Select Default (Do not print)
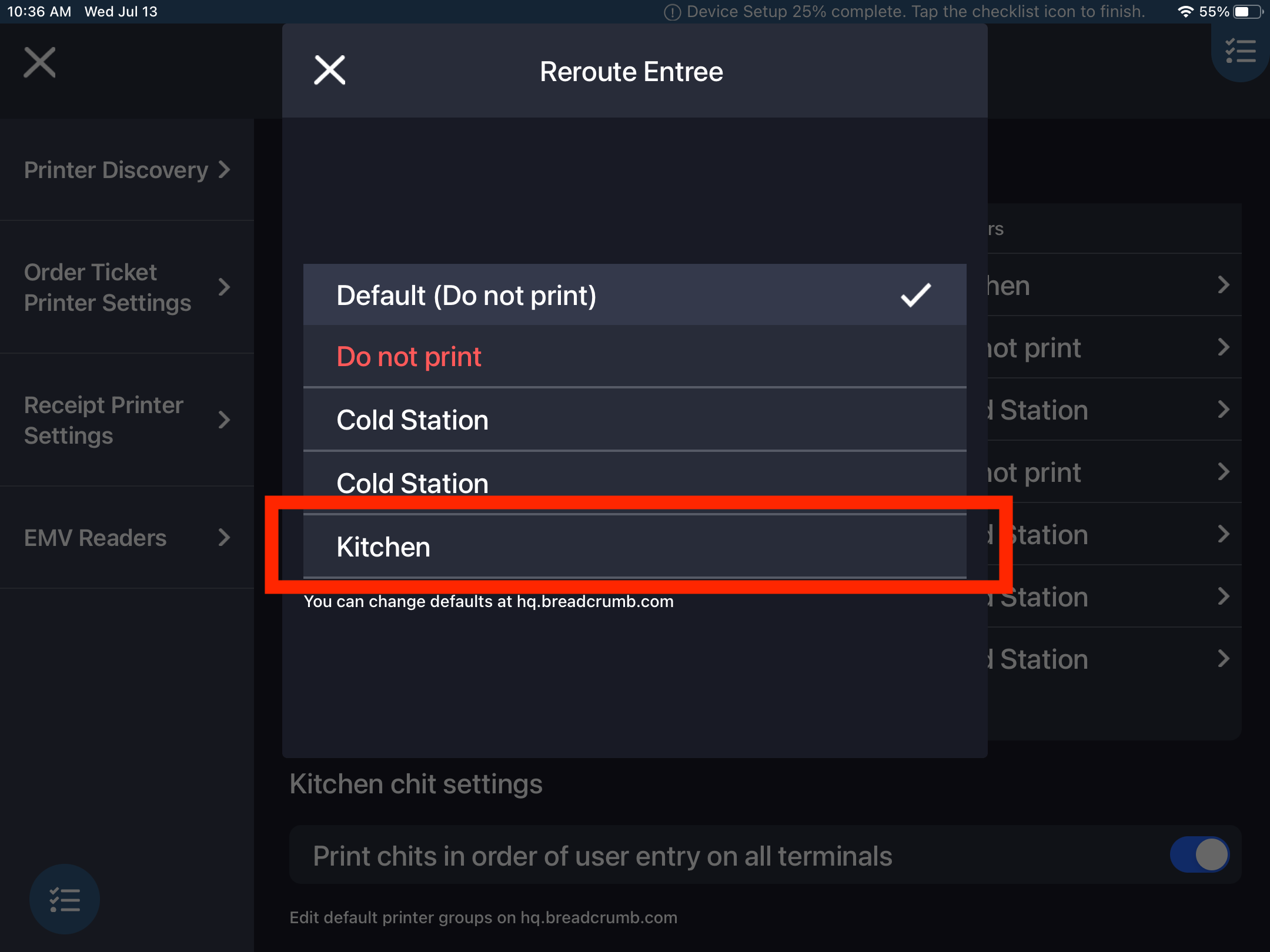This screenshot has height=952, width=1270. point(466,296)
